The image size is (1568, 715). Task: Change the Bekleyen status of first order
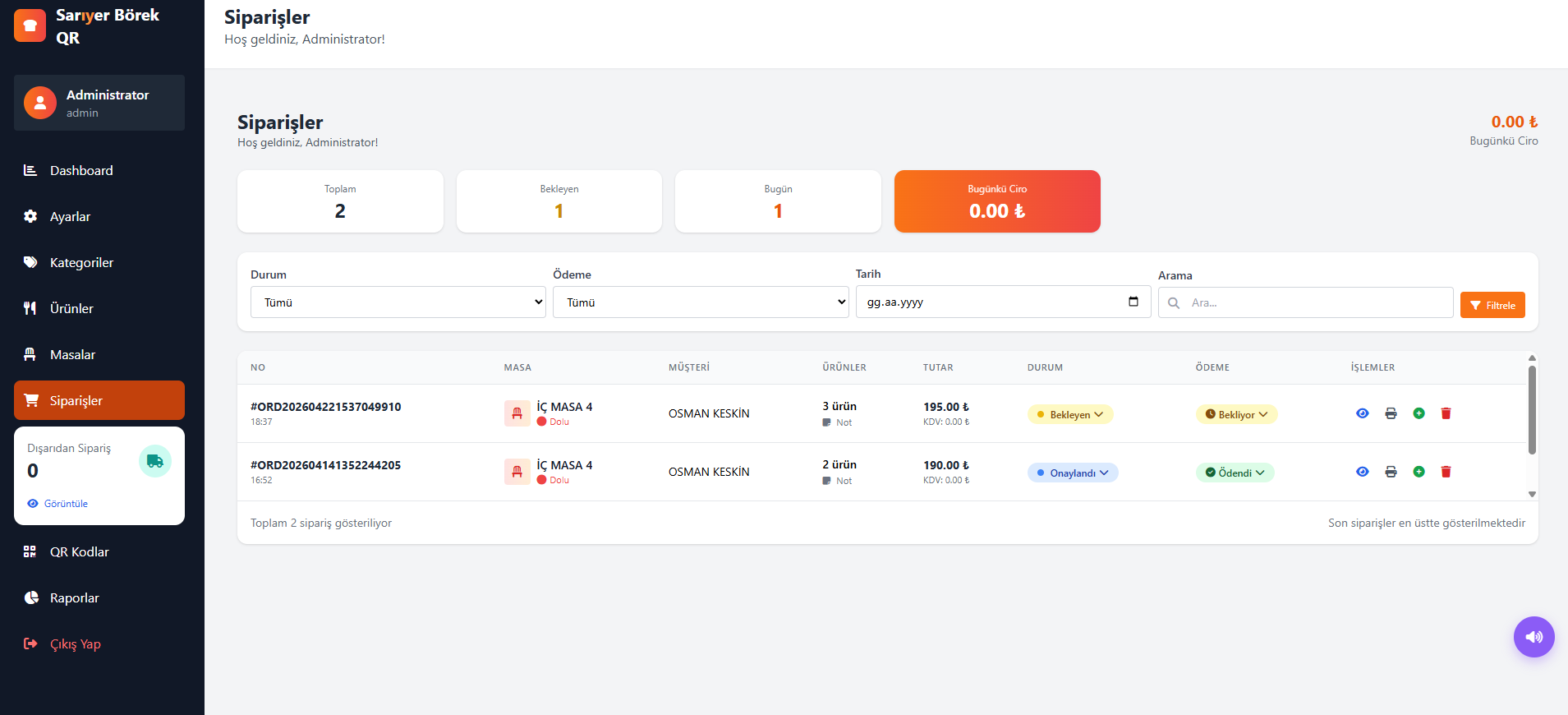(x=1070, y=415)
